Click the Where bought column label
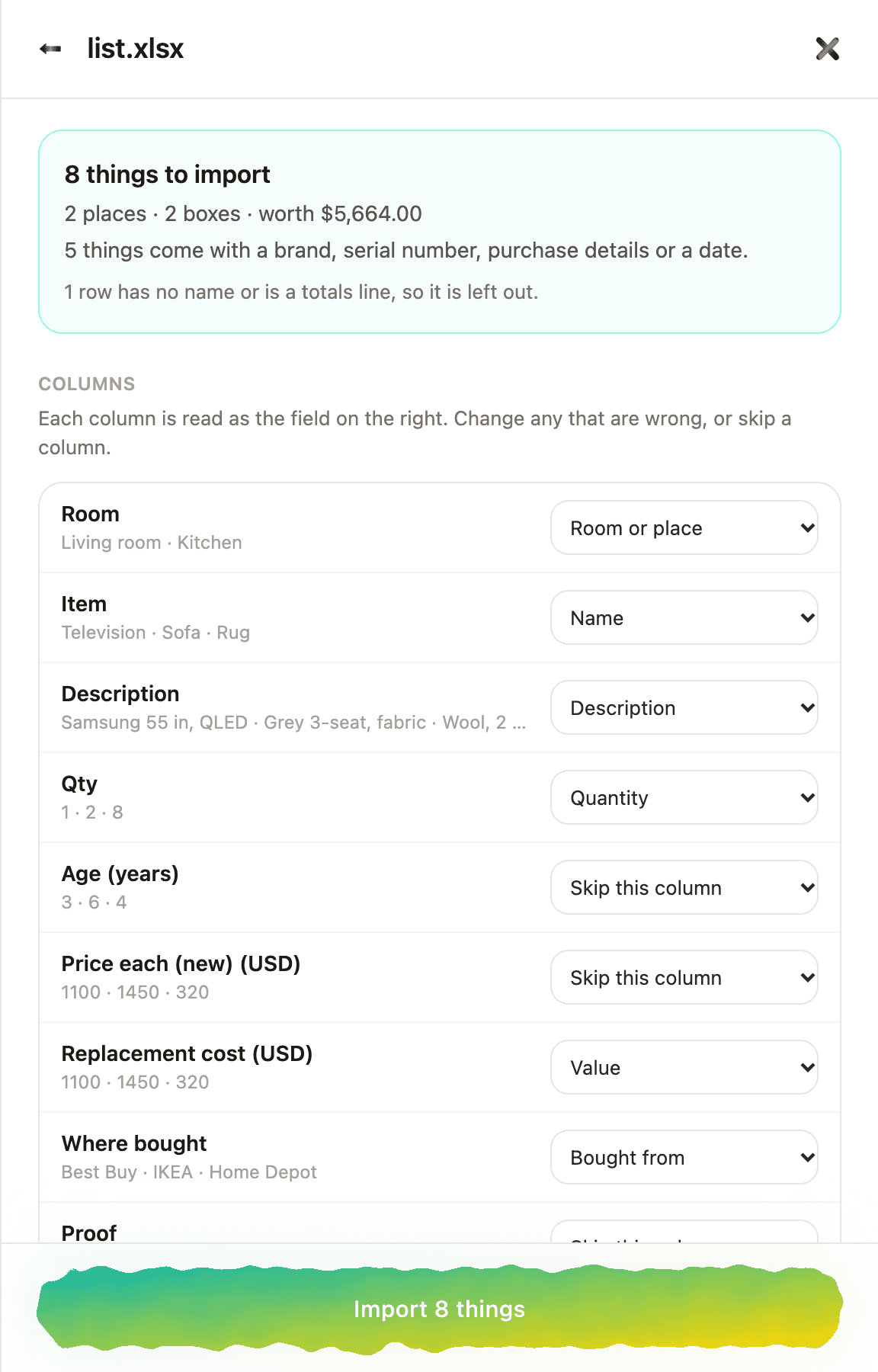The width and height of the screenshot is (878, 1372). coord(134,1143)
